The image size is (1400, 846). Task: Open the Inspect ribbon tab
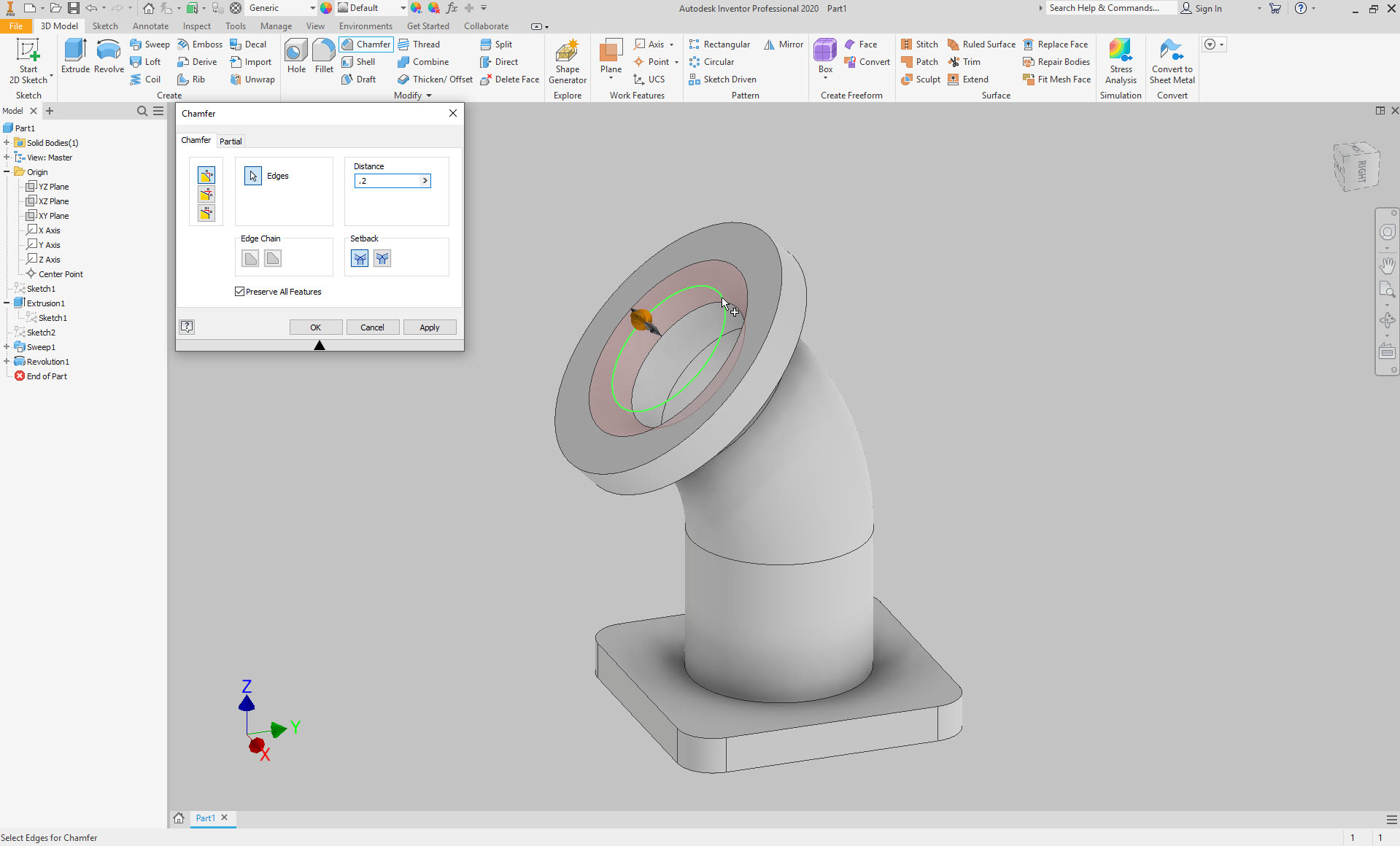coord(196,26)
